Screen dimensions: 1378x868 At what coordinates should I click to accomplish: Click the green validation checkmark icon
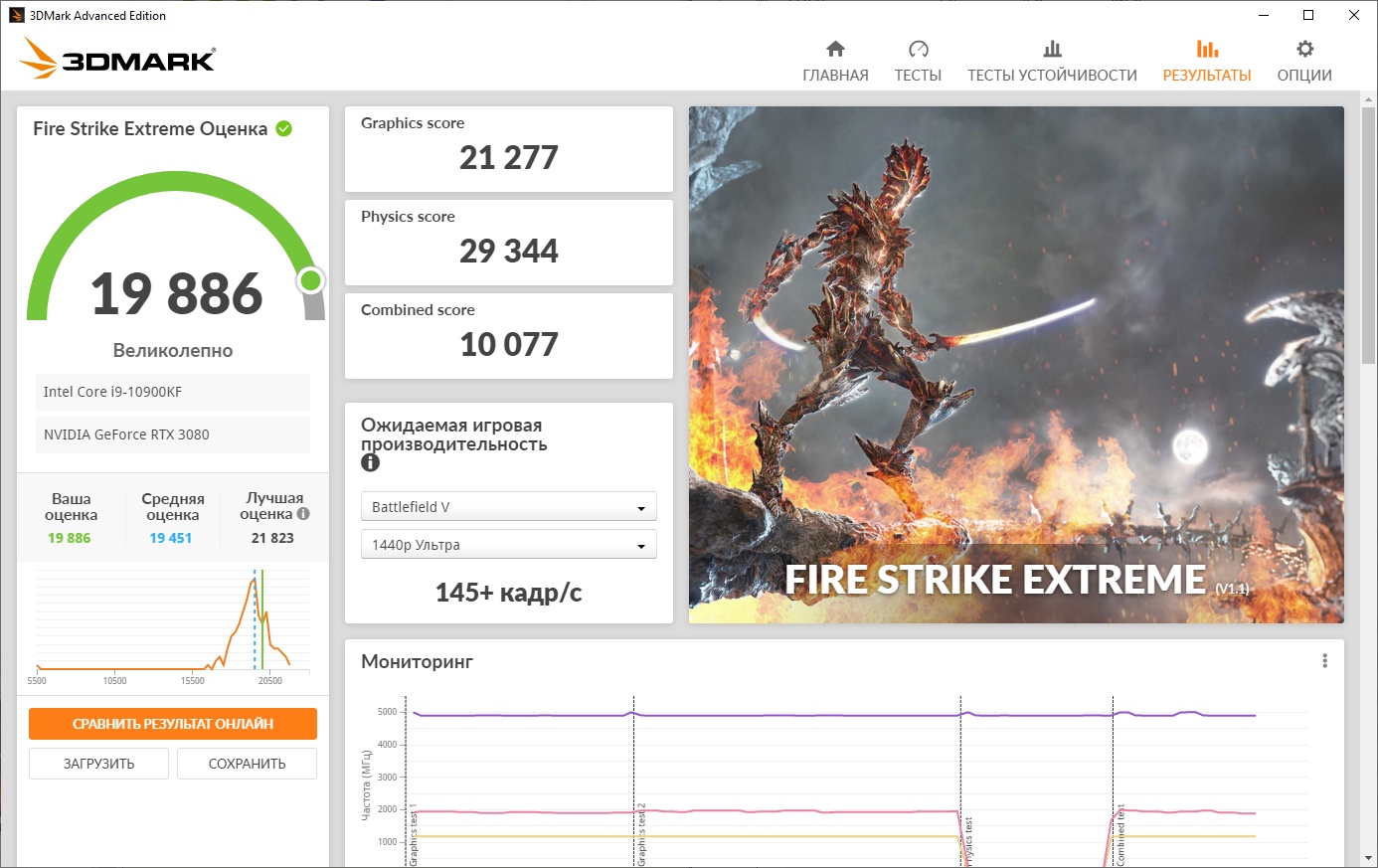283,128
